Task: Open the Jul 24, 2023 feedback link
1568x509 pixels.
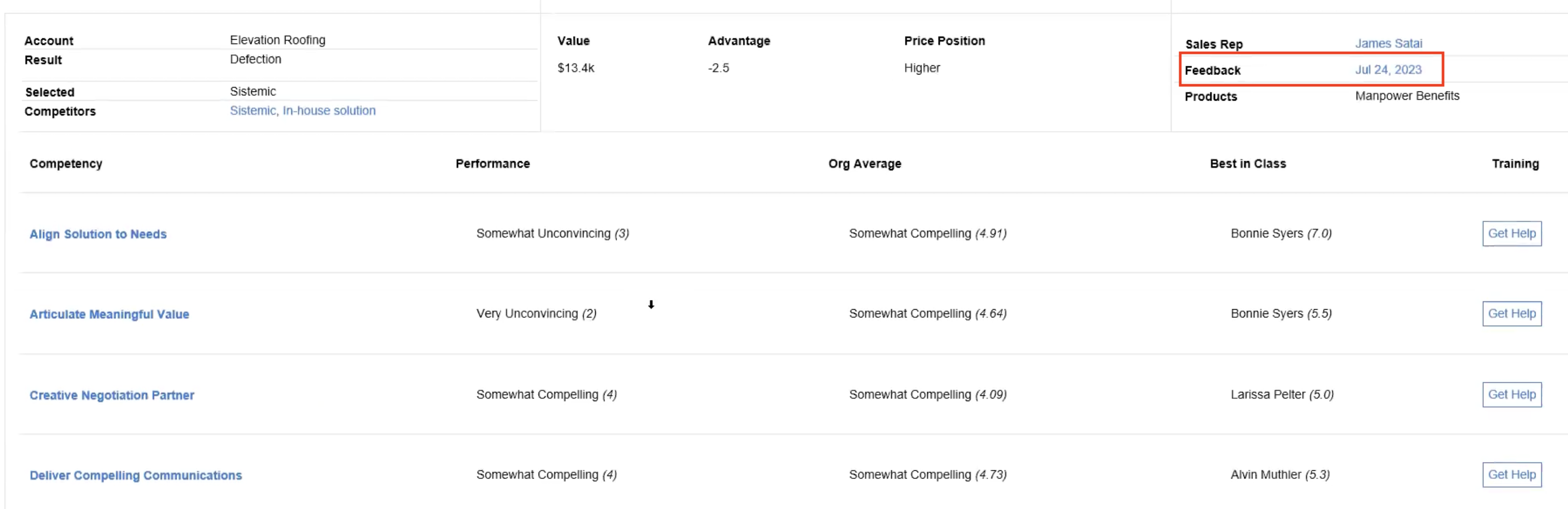Action: [x=1388, y=69]
